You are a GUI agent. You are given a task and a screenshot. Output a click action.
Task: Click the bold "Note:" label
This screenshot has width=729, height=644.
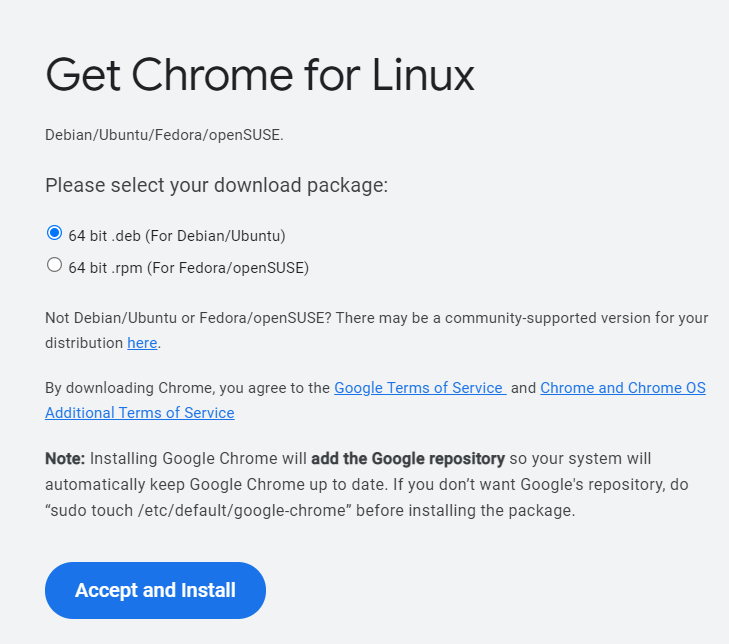tap(66, 459)
